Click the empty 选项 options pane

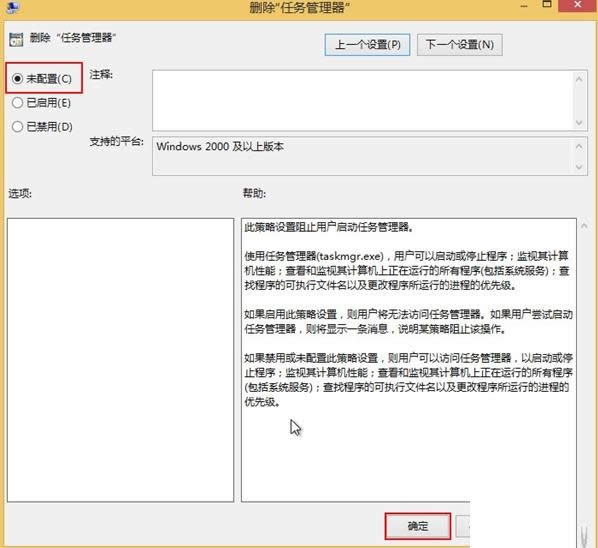click(120, 360)
